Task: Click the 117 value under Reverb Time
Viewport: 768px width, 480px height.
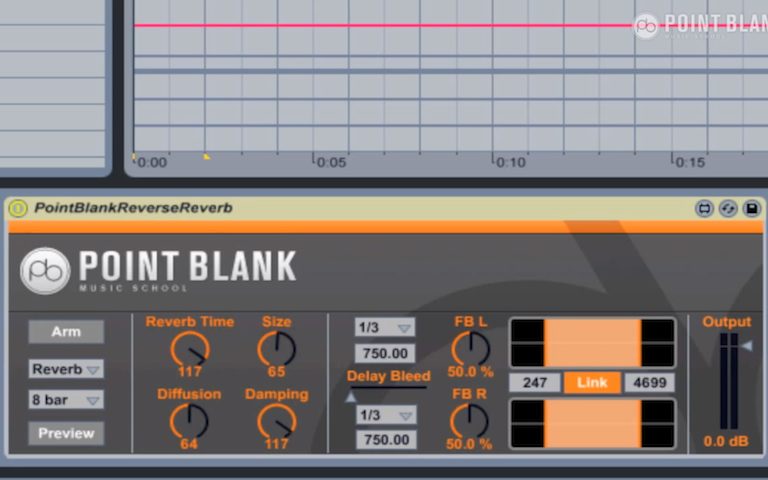Action: coord(190,371)
